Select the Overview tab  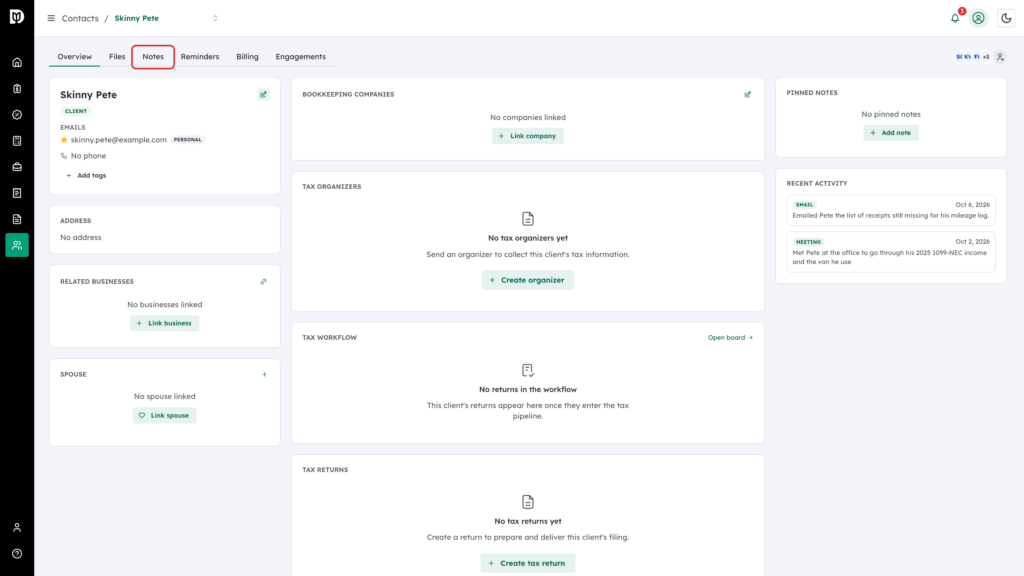point(74,57)
